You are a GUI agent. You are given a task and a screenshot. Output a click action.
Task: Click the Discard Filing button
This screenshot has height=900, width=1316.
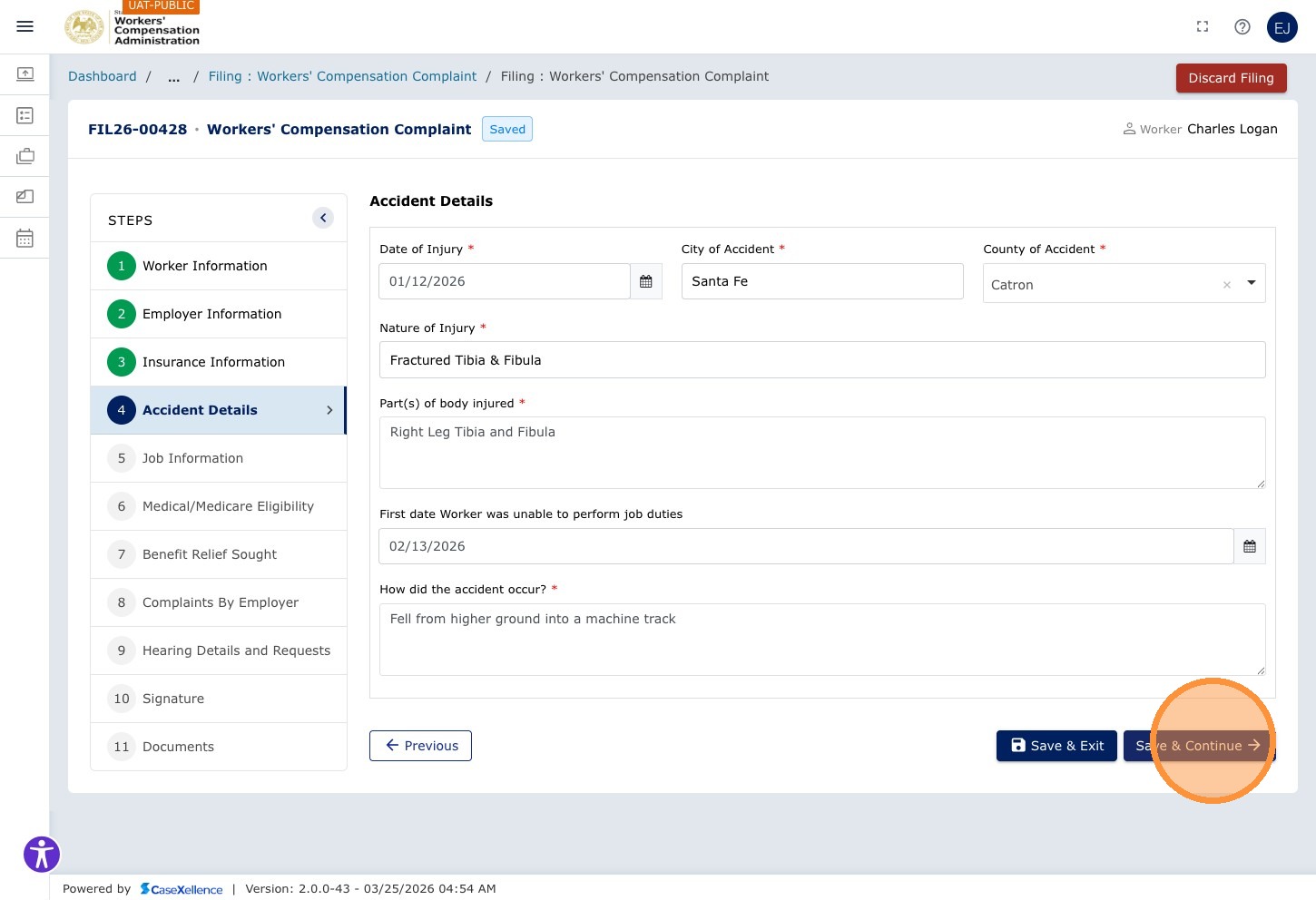1231,78
